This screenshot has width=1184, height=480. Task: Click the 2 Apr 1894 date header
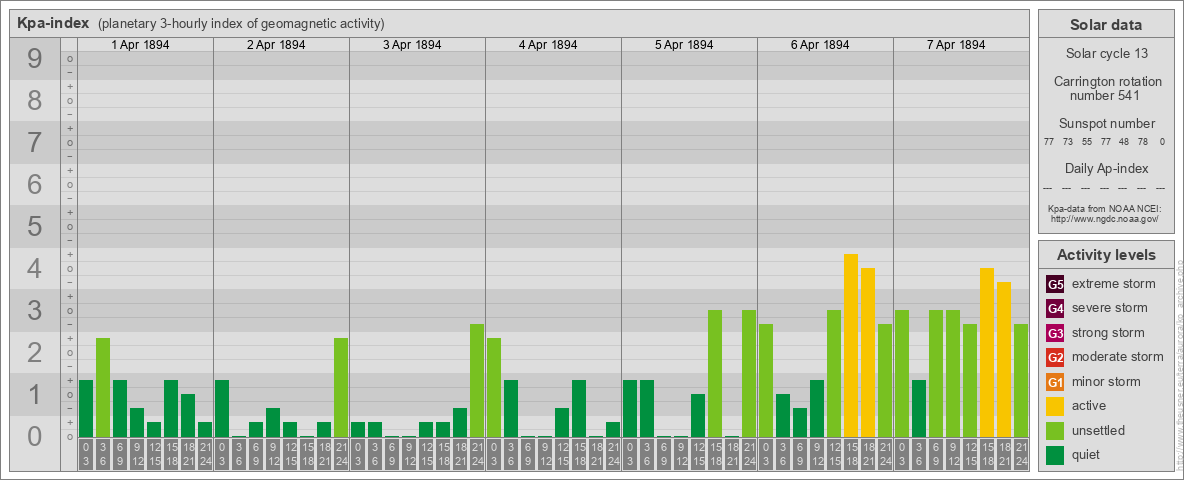click(x=276, y=45)
